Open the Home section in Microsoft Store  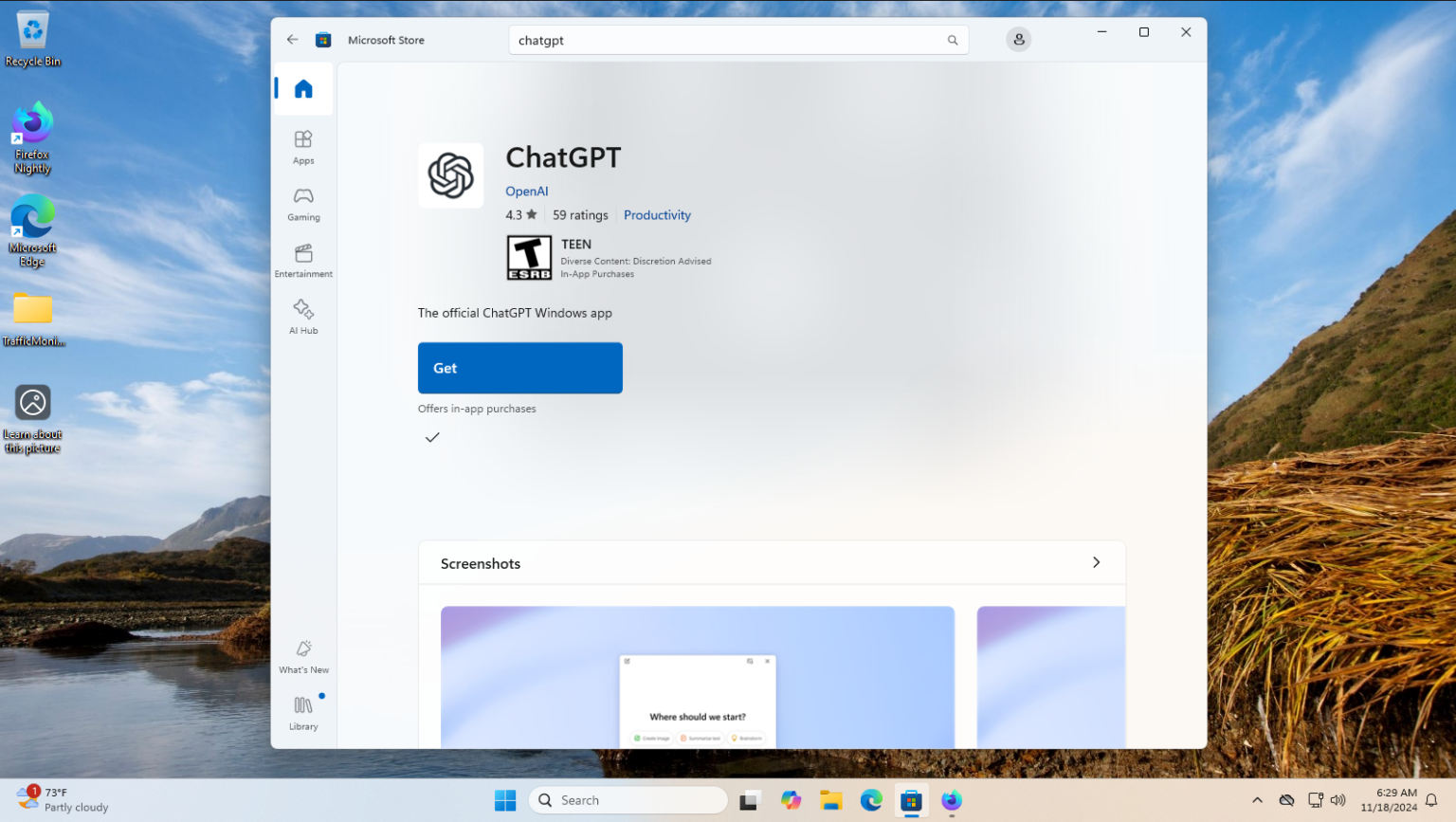(301, 87)
